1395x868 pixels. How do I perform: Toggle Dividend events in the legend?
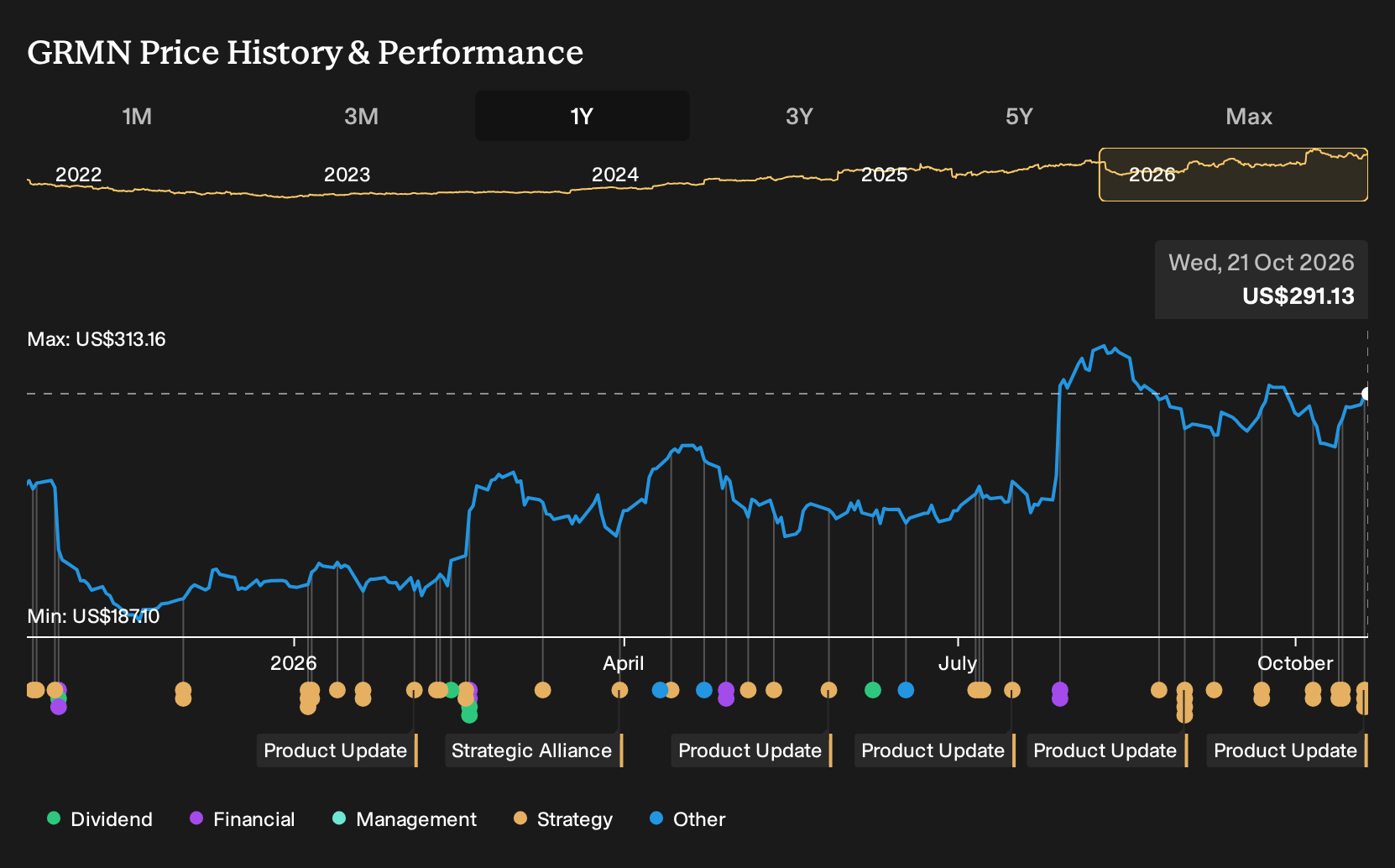[x=100, y=818]
